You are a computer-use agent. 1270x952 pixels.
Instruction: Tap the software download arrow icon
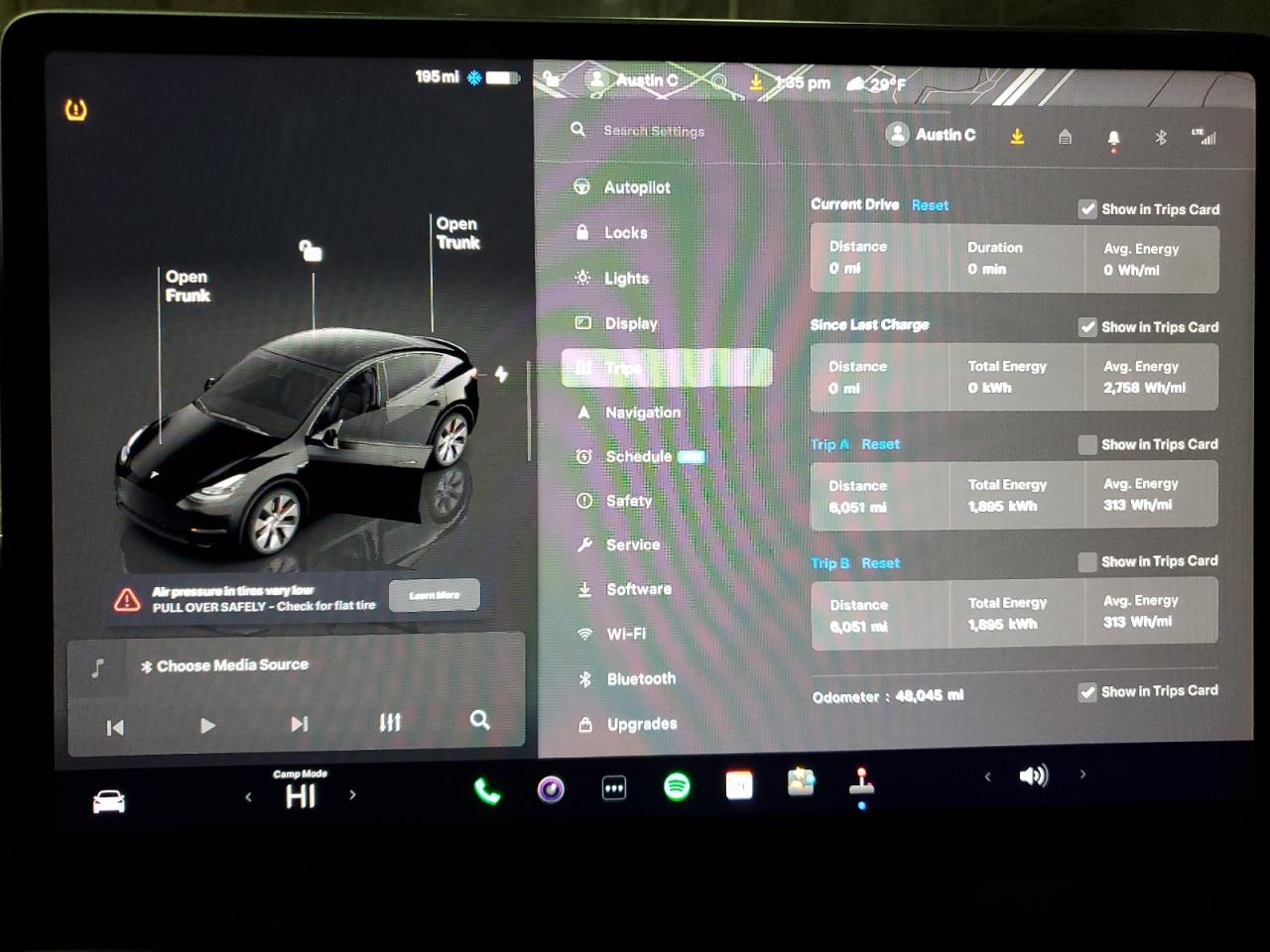[x=1017, y=137]
